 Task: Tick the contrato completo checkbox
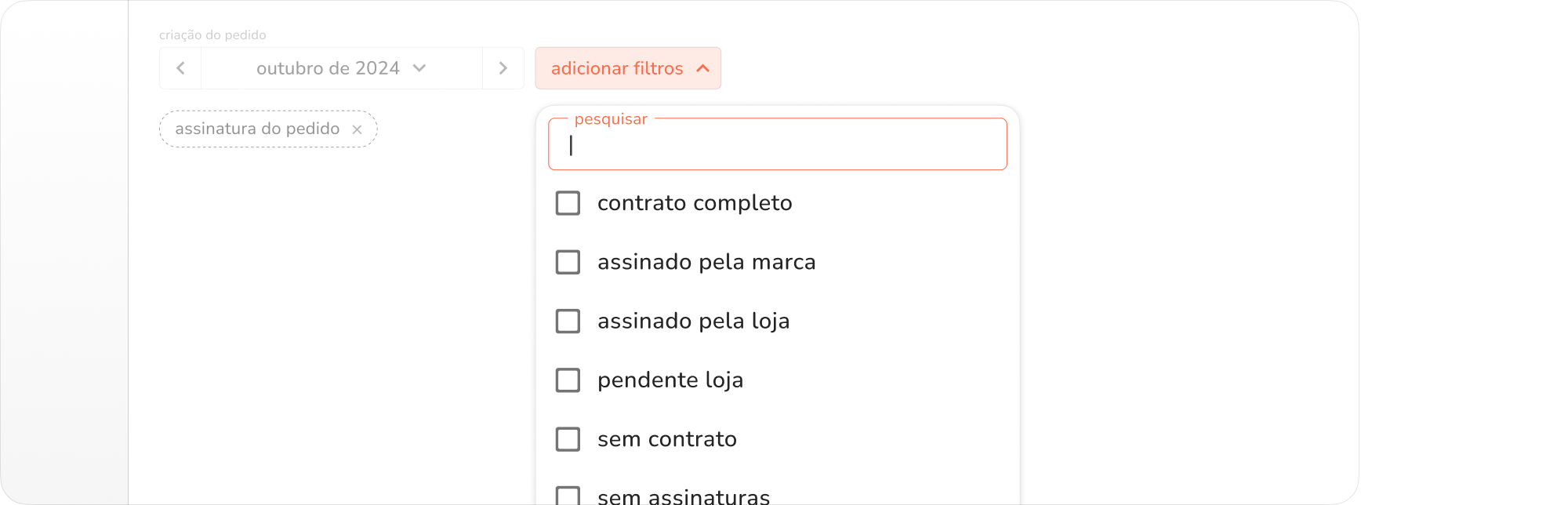[568, 203]
